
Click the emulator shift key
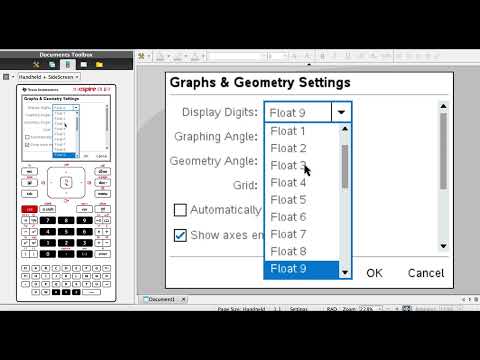48,209
